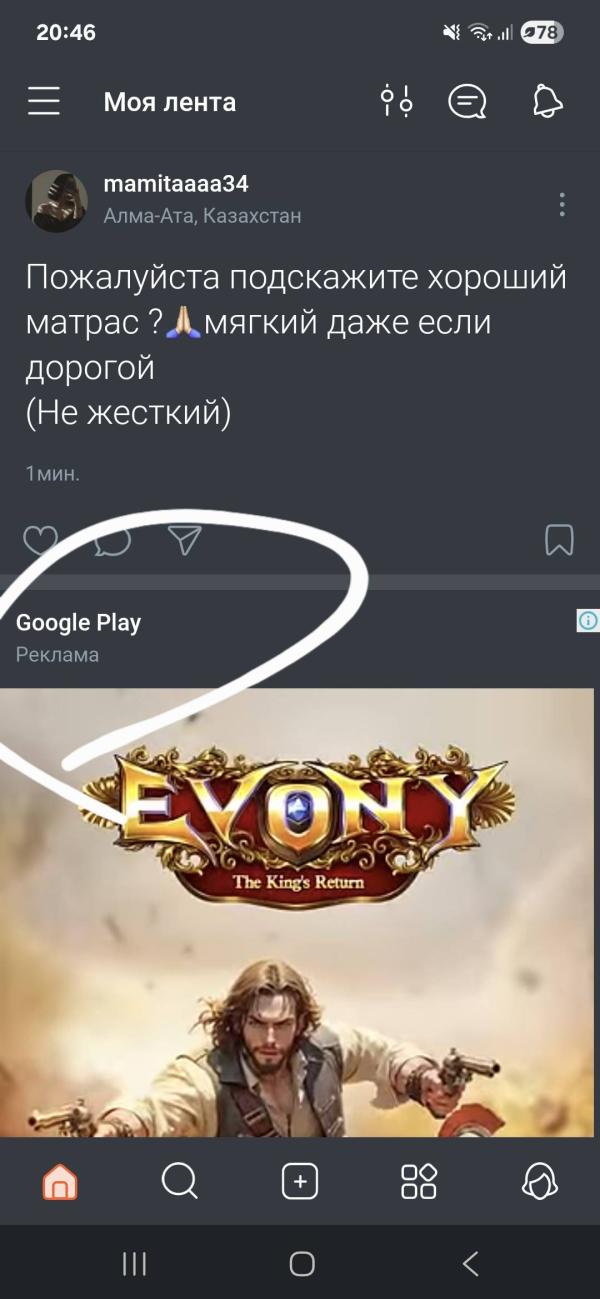Open mamitaaaa34's profile username
This screenshot has height=1299, width=600.
click(x=176, y=185)
